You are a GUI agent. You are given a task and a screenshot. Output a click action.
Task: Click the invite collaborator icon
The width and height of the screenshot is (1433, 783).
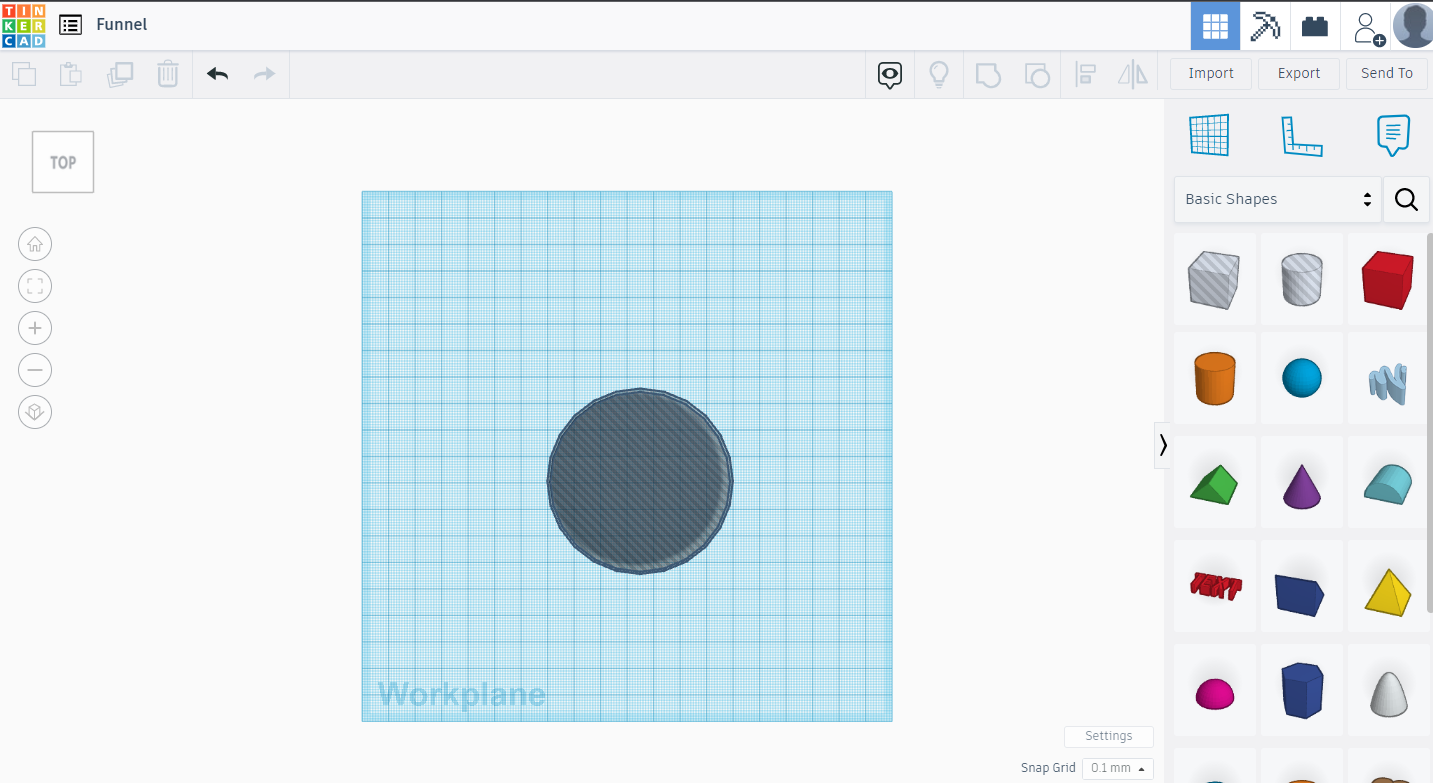point(1368,27)
